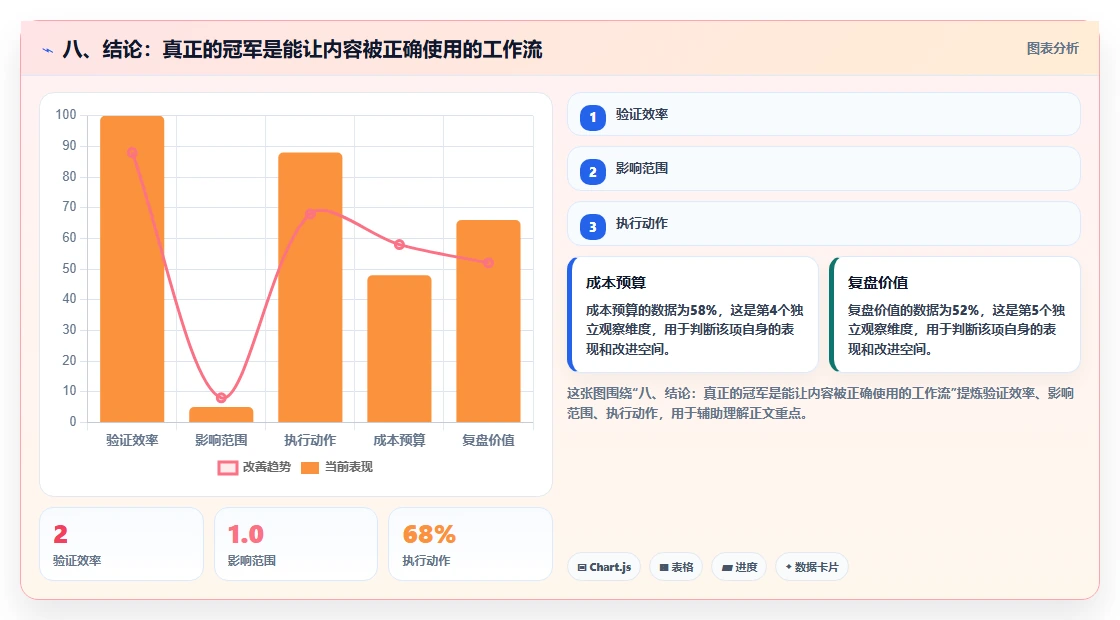
Task: Select the 表格 tag
Action: [x=676, y=567]
